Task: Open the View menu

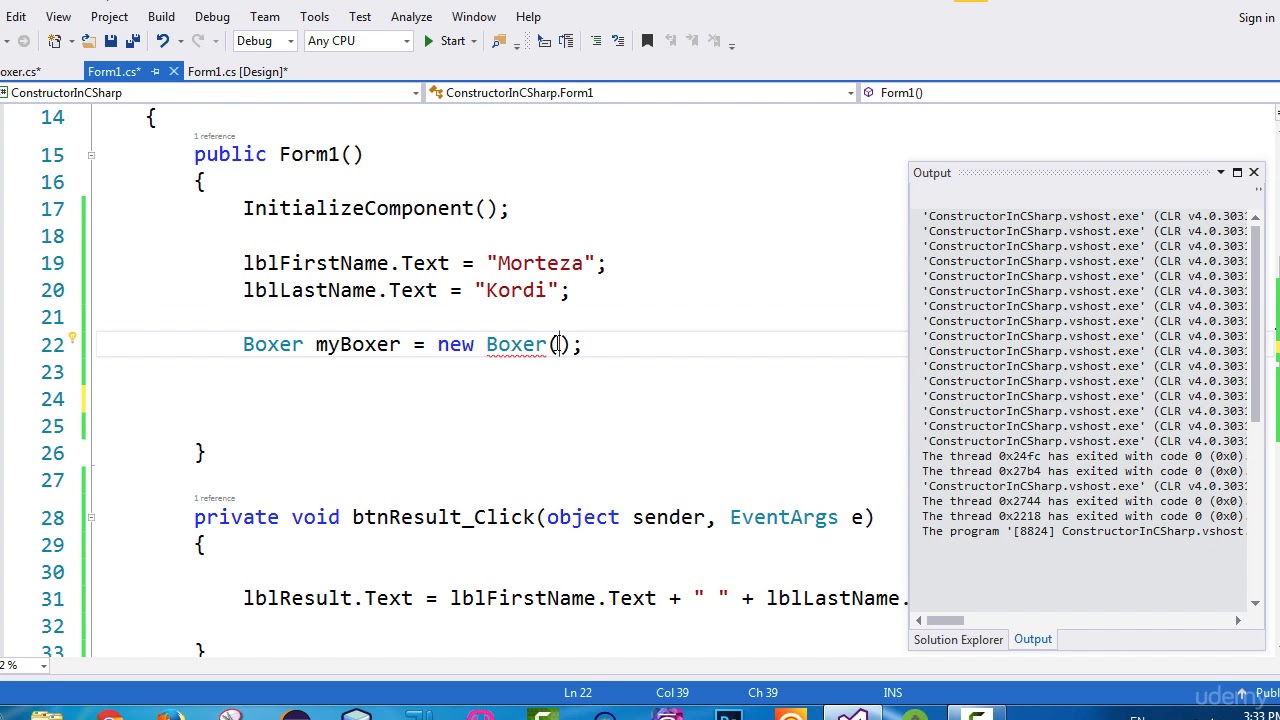Action: coord(58,17)
